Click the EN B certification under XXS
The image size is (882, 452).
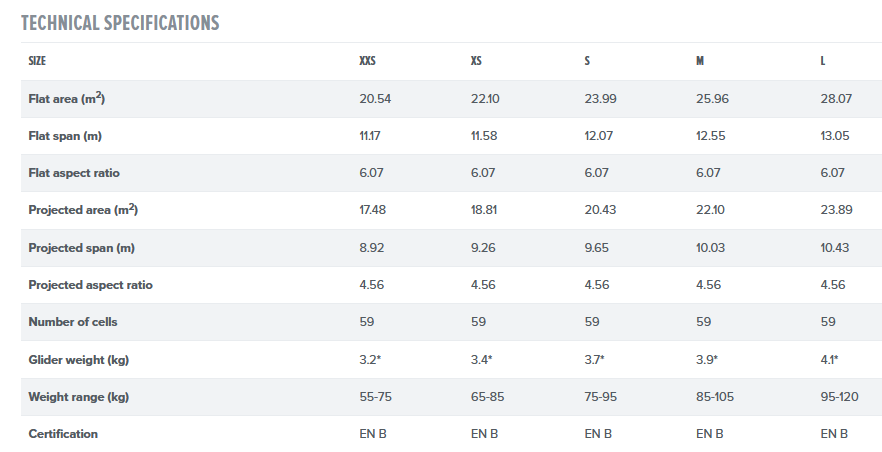373,434
